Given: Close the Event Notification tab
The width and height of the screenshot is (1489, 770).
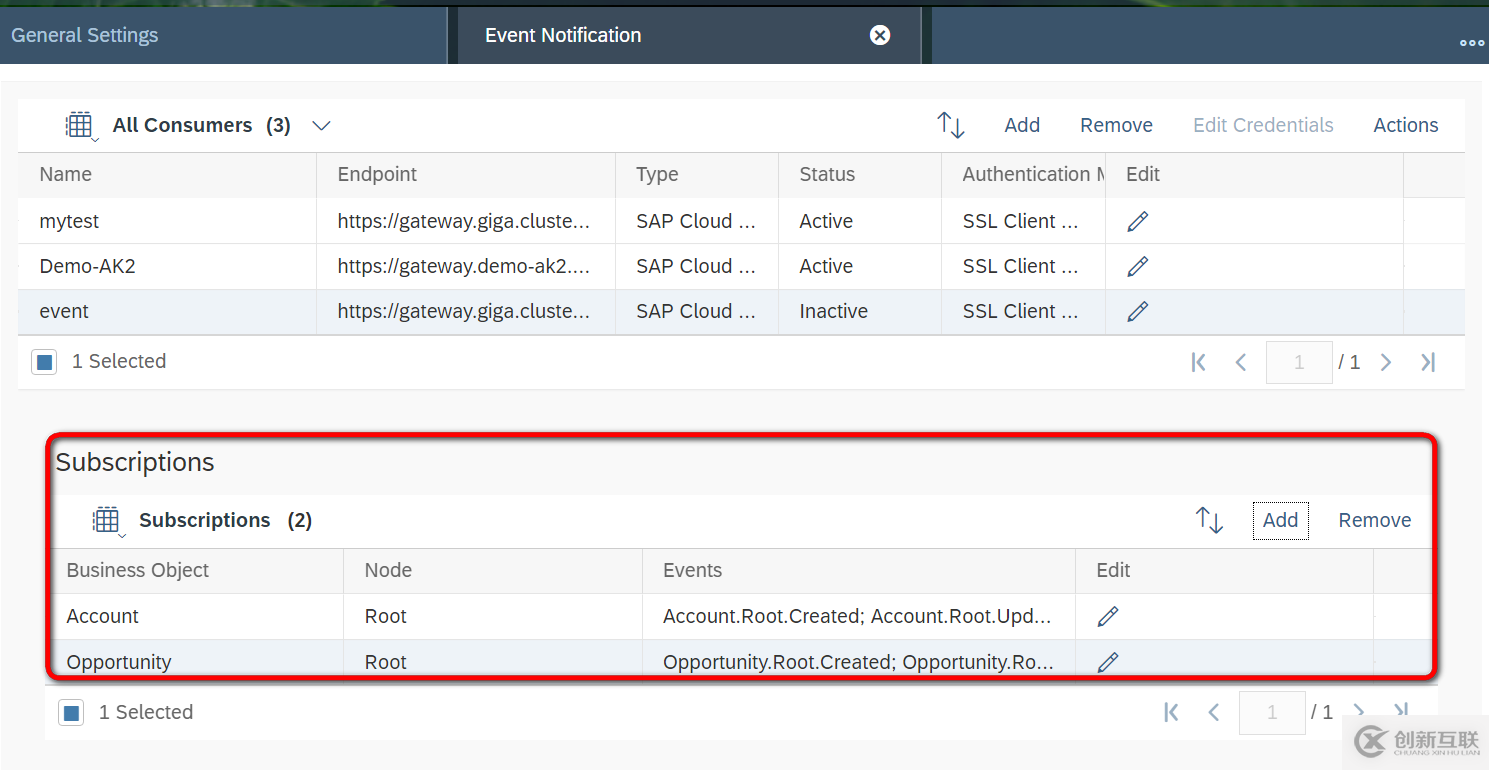Looking at the screenshot, I should 879,35.
